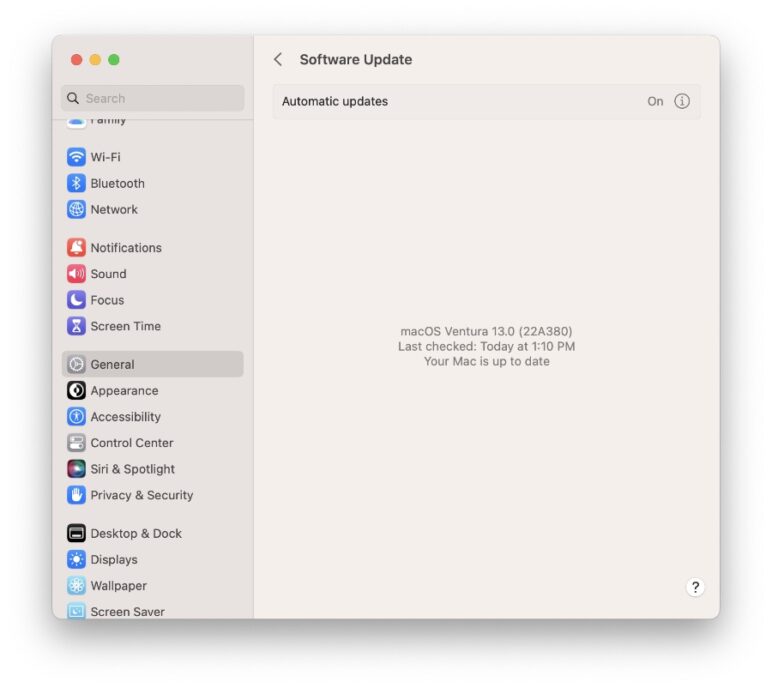Viewport: 772px width, 688px height.
Task: Click the Software Update title
Action: (356, 60)
